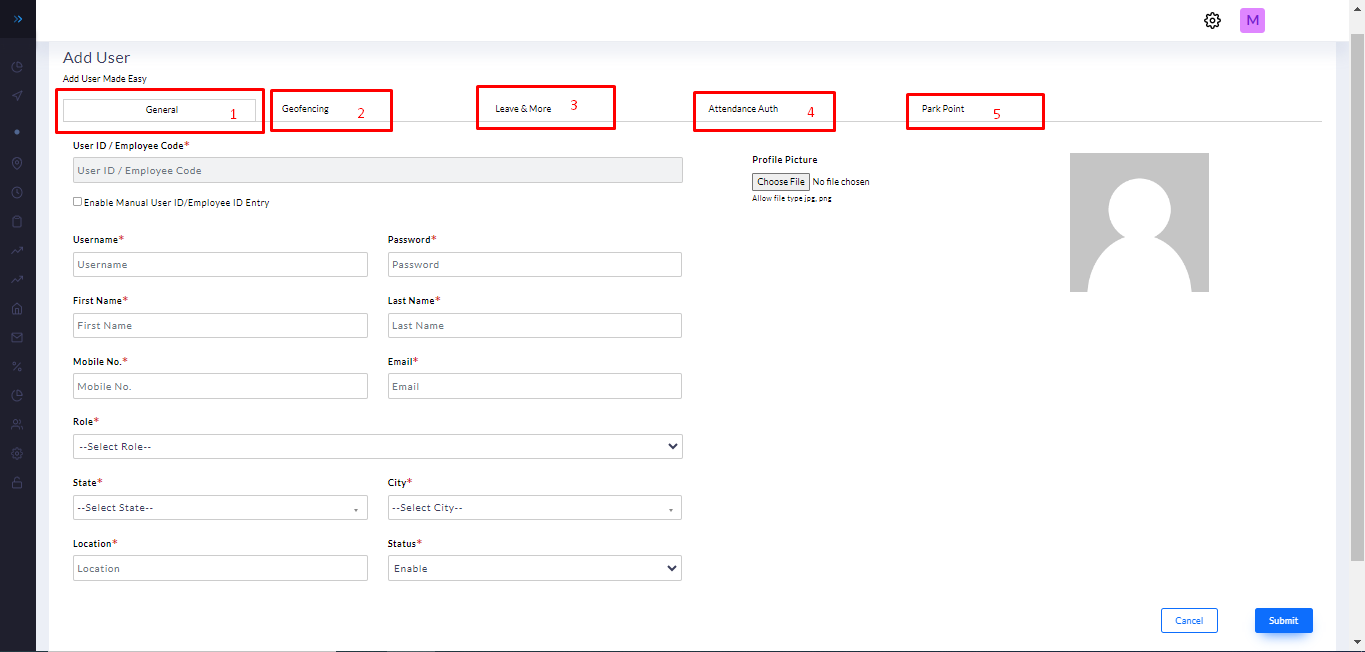The image size is (1365, 652).
Task: Switch to the Geofencing tab
Action: [306, 109]
